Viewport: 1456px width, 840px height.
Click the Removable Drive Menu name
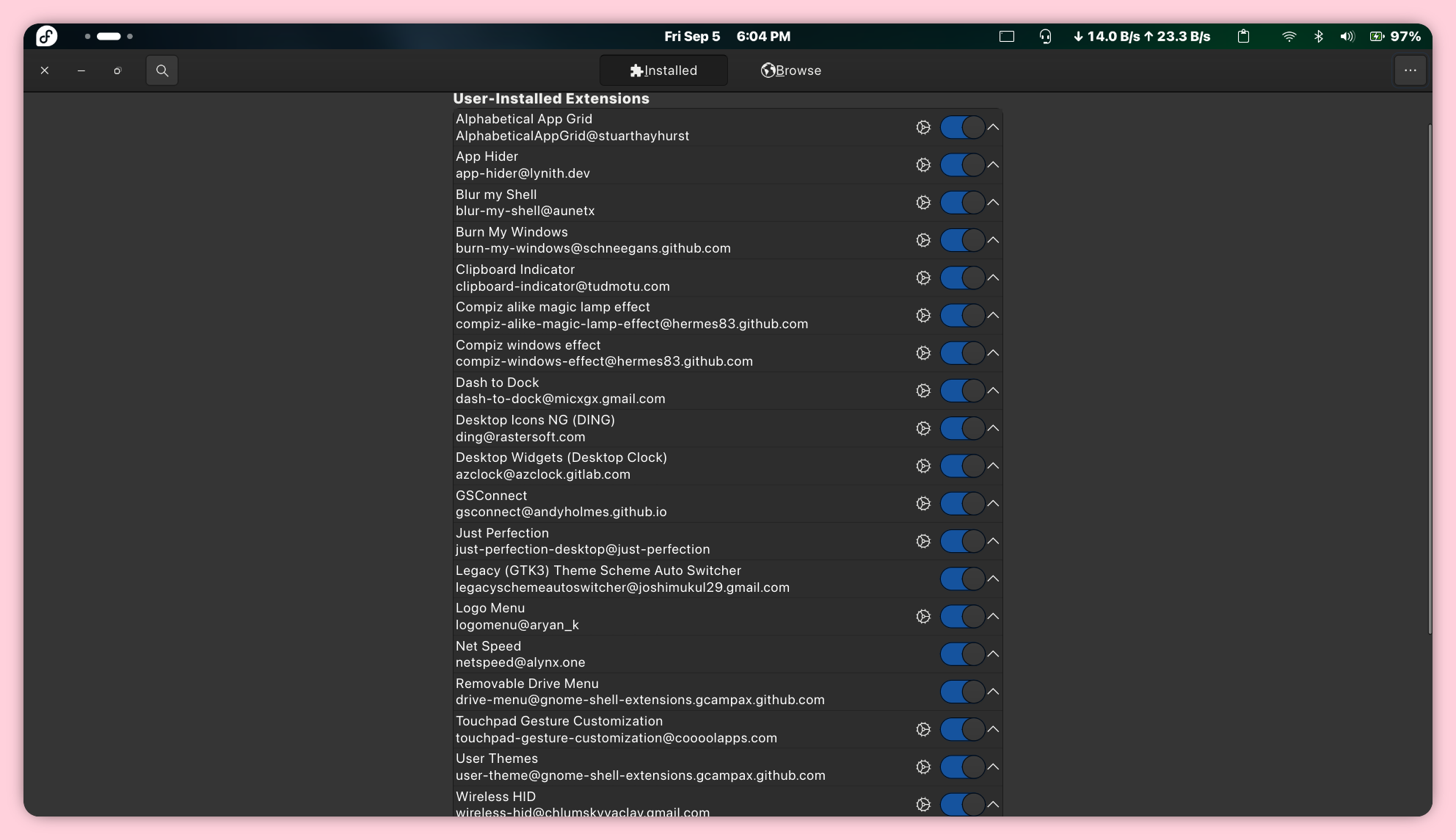coord(527,684)
